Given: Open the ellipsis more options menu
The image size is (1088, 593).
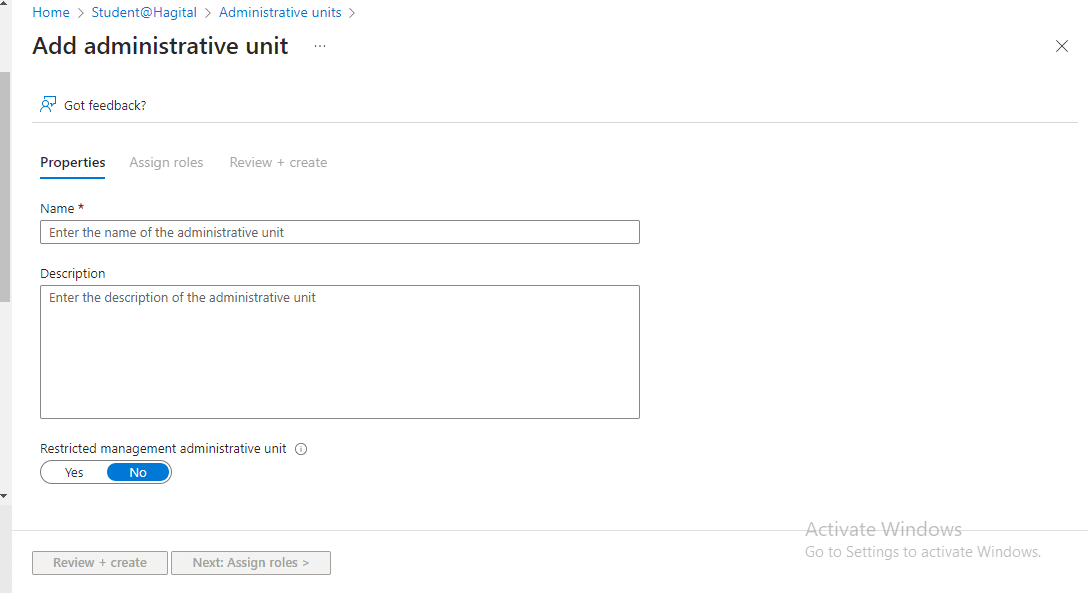Looking at the screenshot, I should pyautogui.click(x=320, y=46).
